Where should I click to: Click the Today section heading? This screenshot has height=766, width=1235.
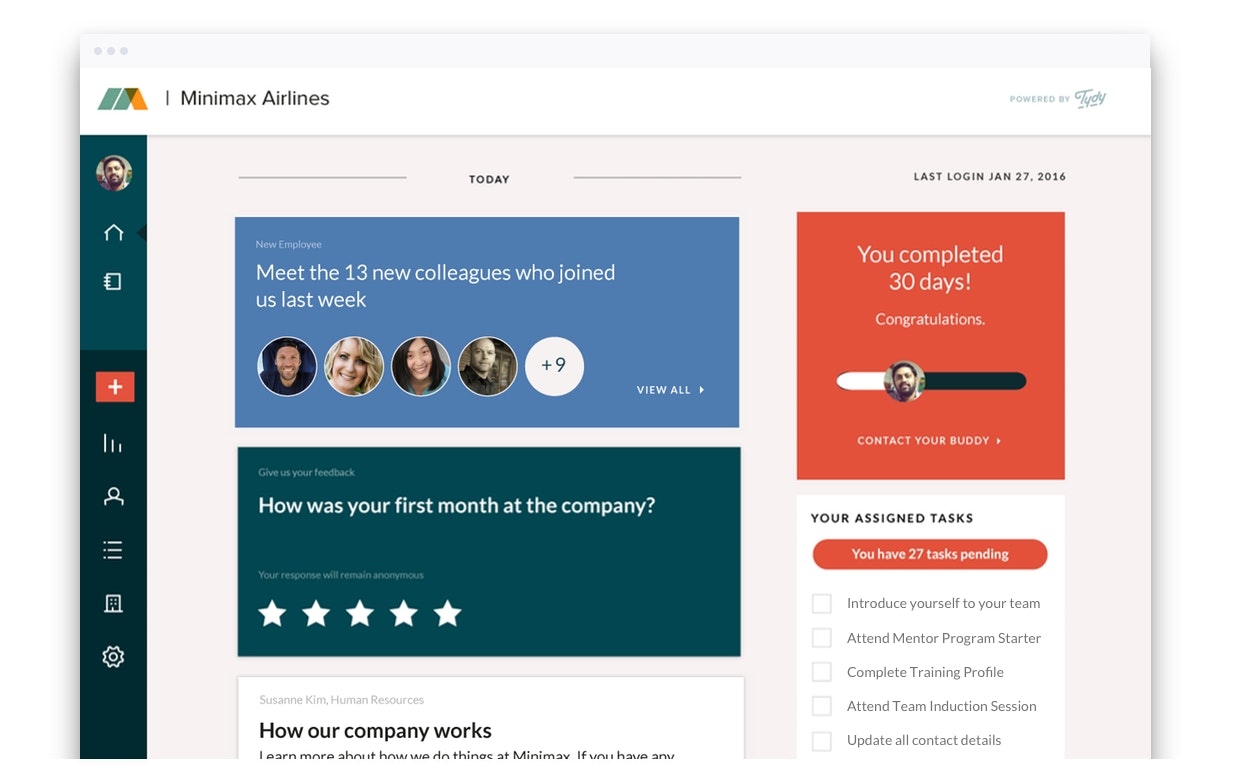pyautogui.click(x=489, y=179)
